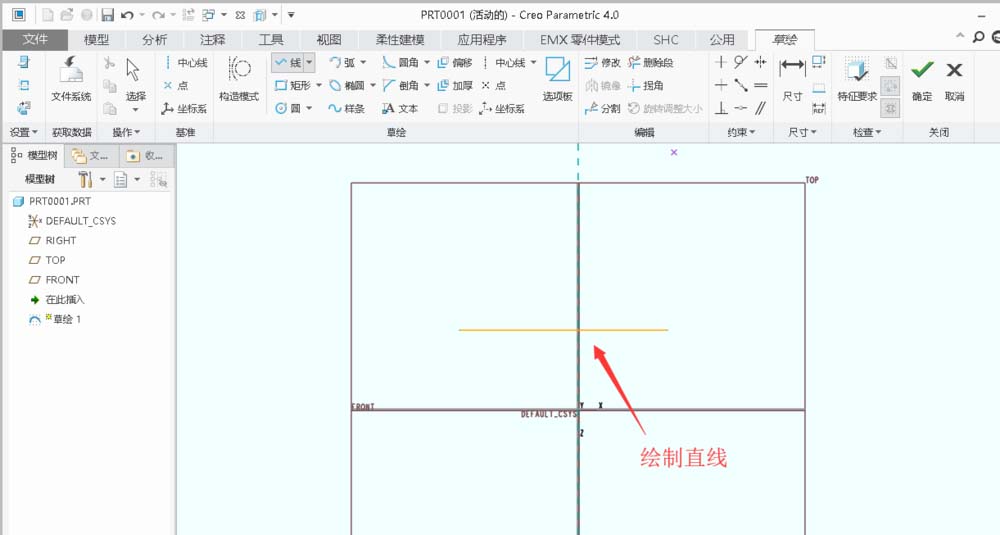The width and height of the screenshot is (1000, 535).
Task: Select the Arc sketch tool
Action: [342, 62]
